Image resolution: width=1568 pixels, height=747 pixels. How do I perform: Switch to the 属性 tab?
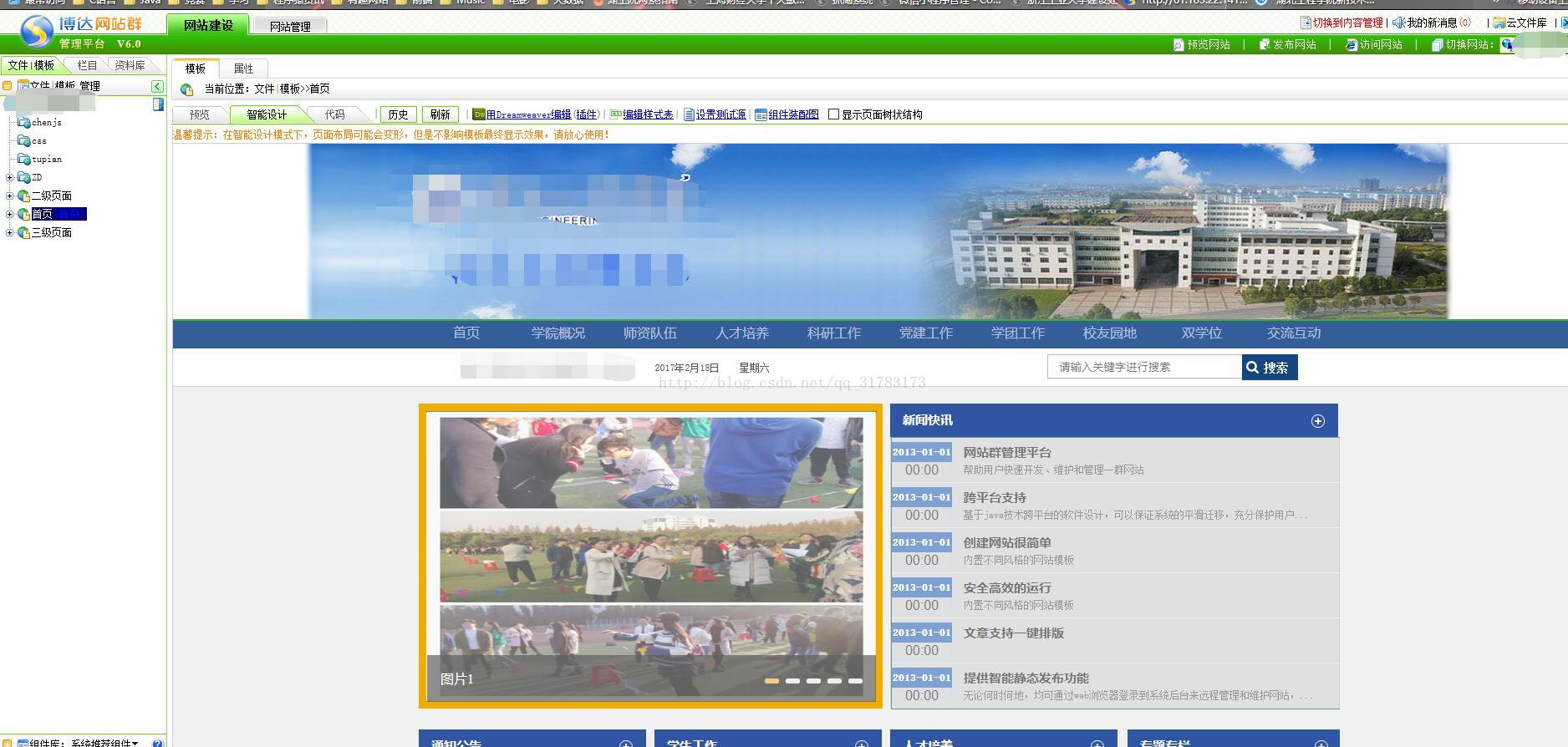pos(243,69)
